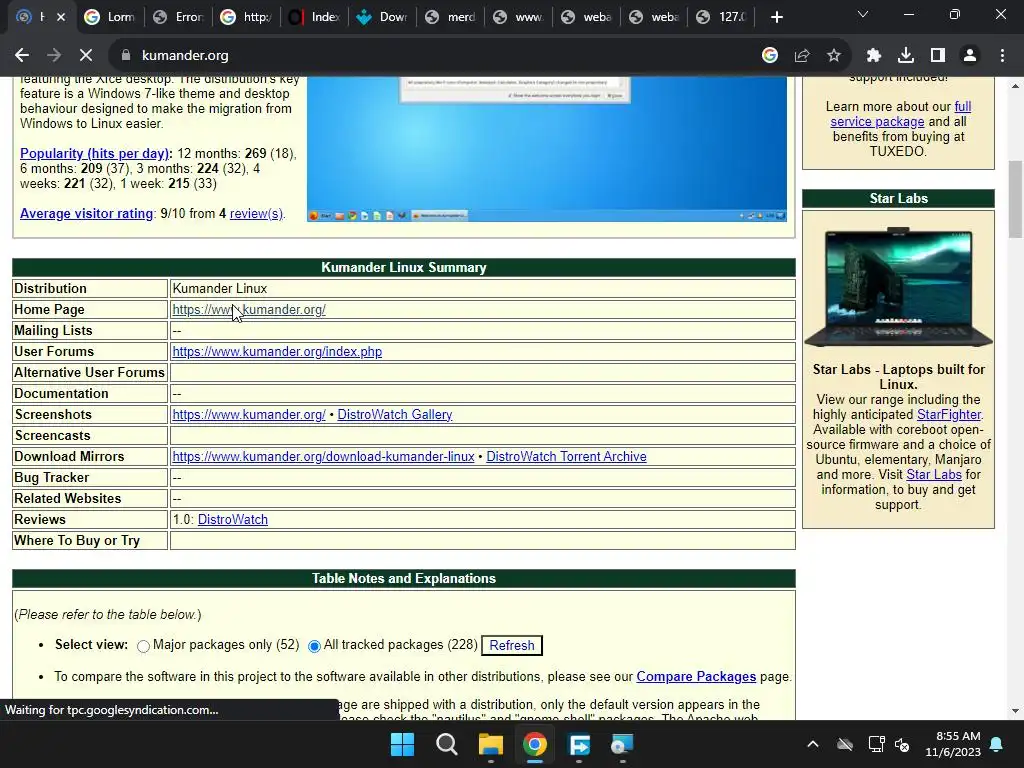Show hidden tray icons chevron

click(812, 744)
